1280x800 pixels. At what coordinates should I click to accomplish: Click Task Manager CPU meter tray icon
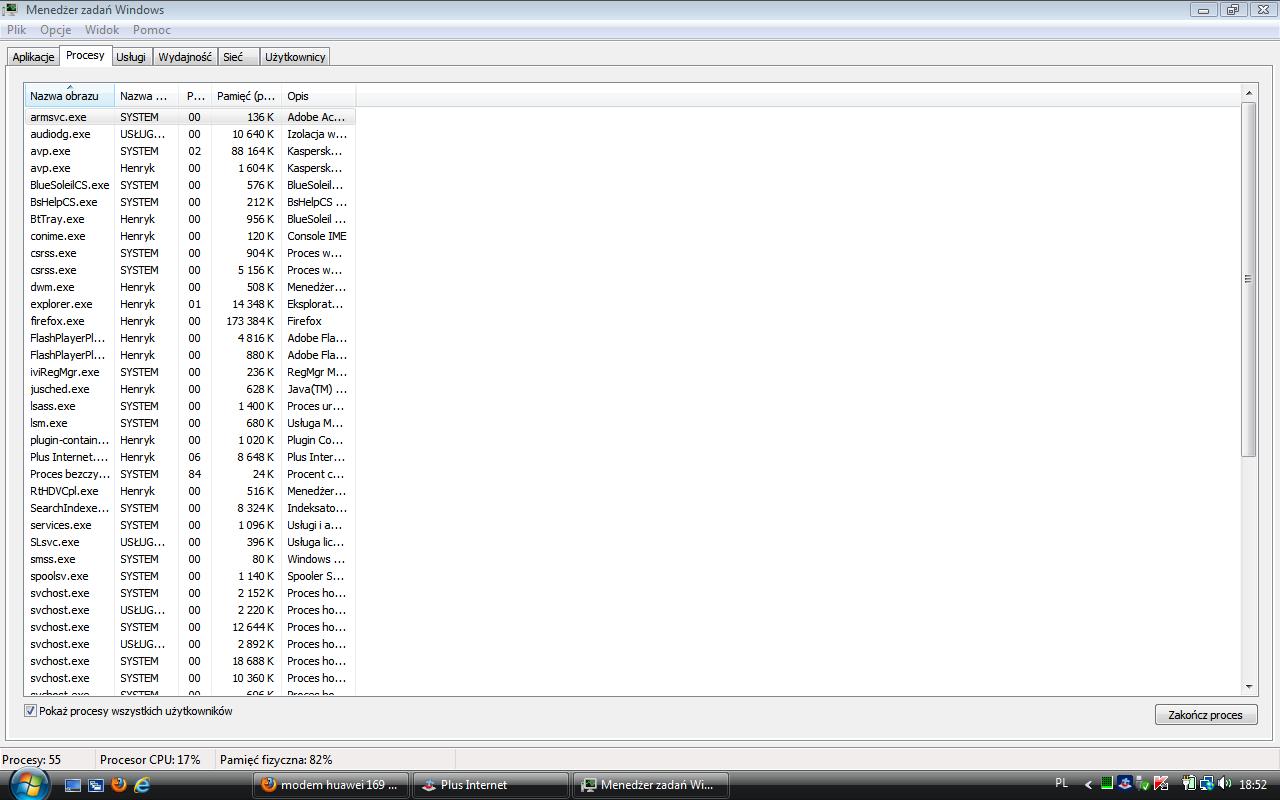coord(1107,784)
